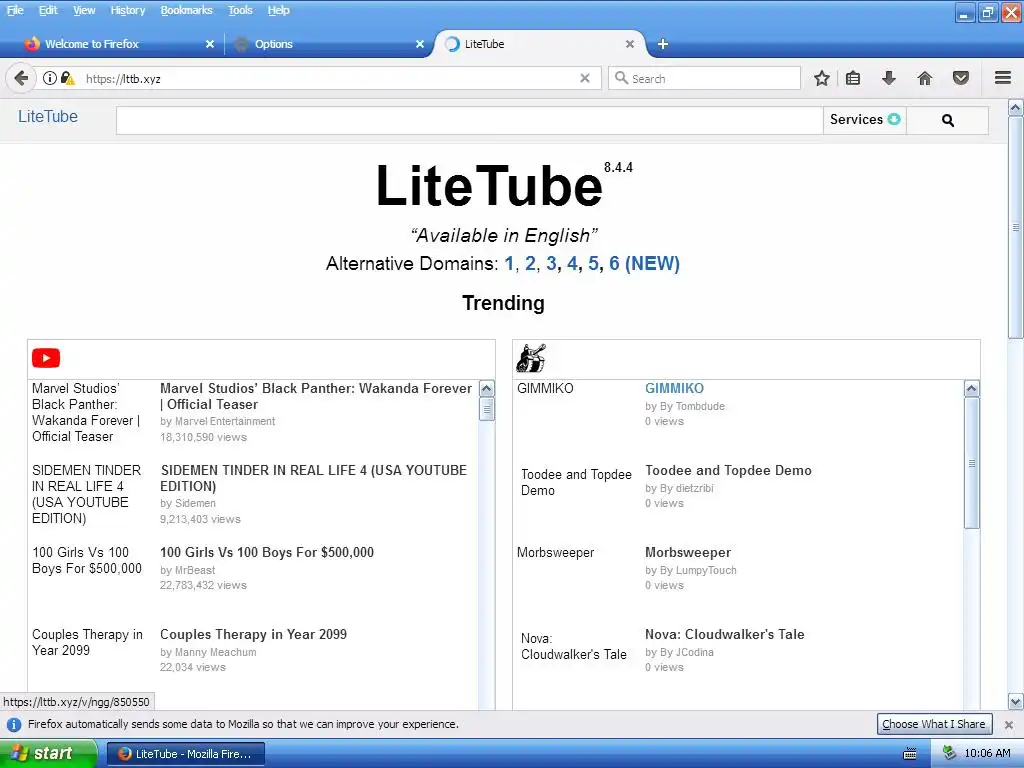
Task: Close the Welcome to Firefox tab
Action: point(210,44)
